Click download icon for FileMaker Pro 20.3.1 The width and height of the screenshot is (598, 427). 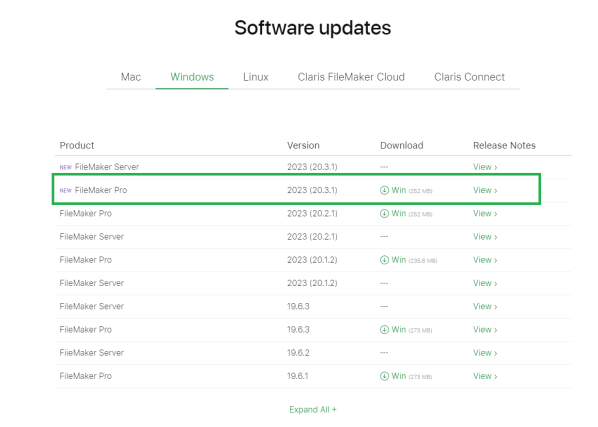[384, 190]
